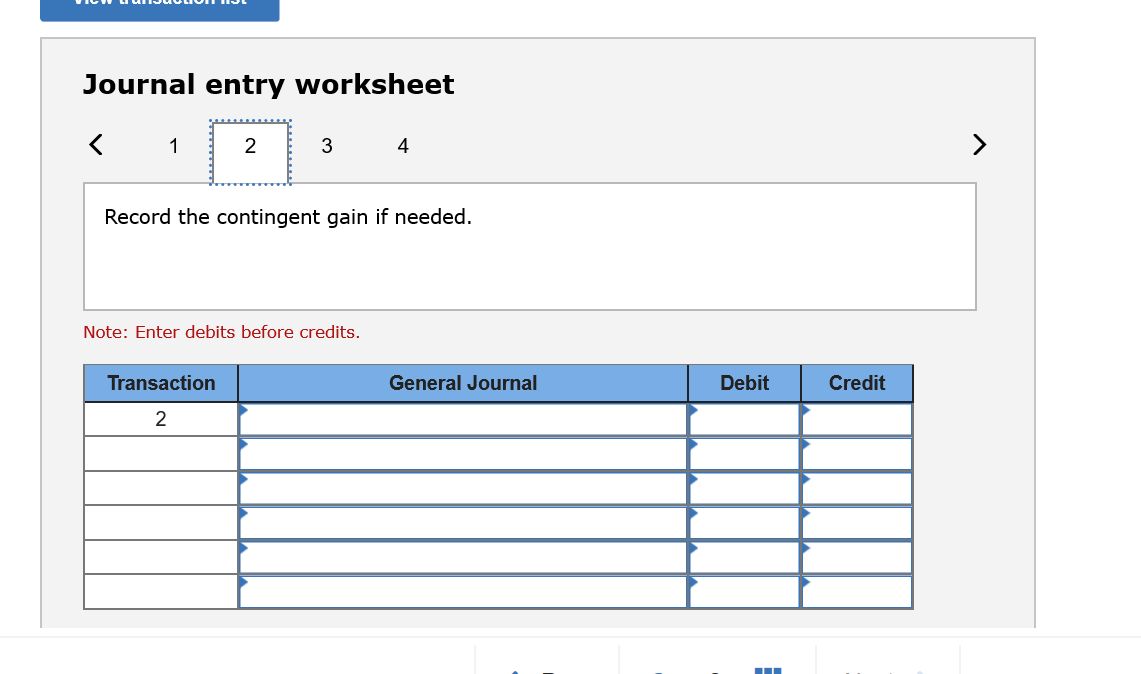Click 'Record the contingent gain if needed' text
This screenshot has height=674, width=1141.
(x=288, y=217)
